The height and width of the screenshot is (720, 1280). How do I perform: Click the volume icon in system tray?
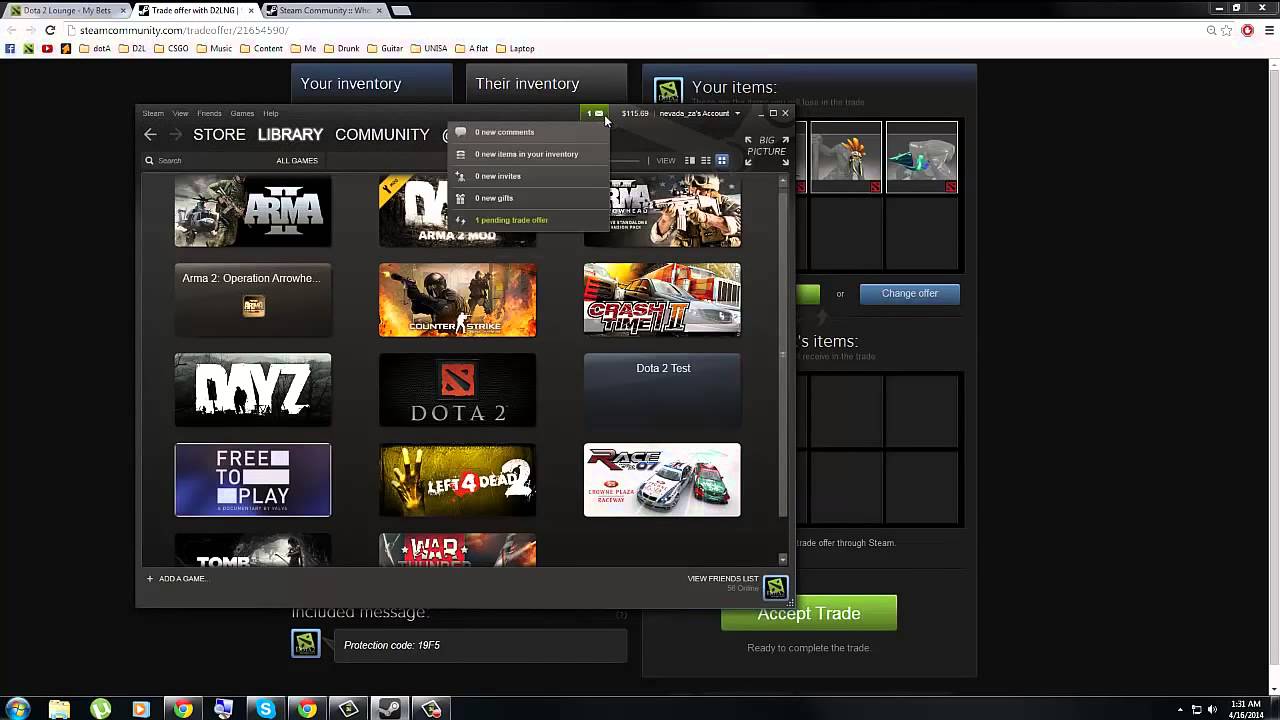tap(1212, 710)
